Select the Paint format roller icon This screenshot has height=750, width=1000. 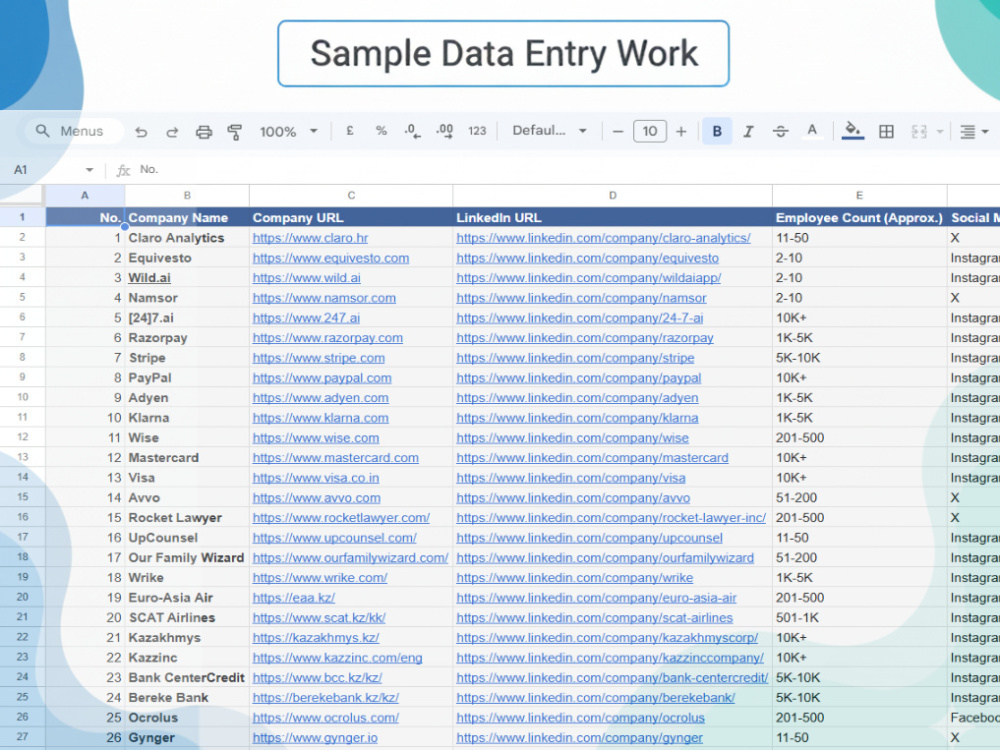point(235,132)
